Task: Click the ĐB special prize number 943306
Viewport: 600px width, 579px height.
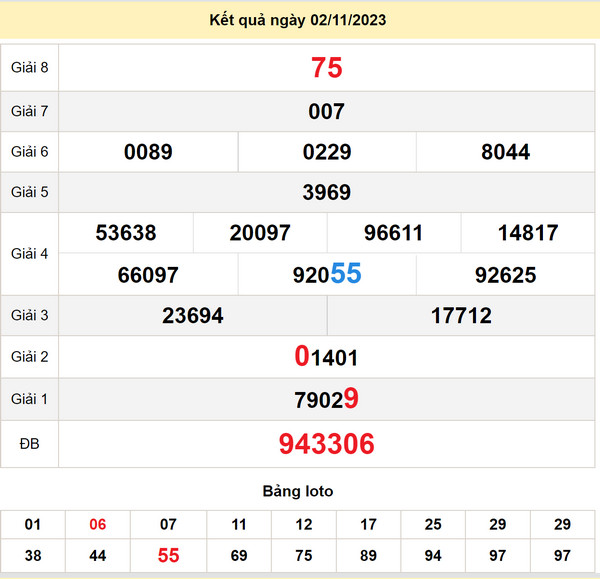Action: click(327, 444)
